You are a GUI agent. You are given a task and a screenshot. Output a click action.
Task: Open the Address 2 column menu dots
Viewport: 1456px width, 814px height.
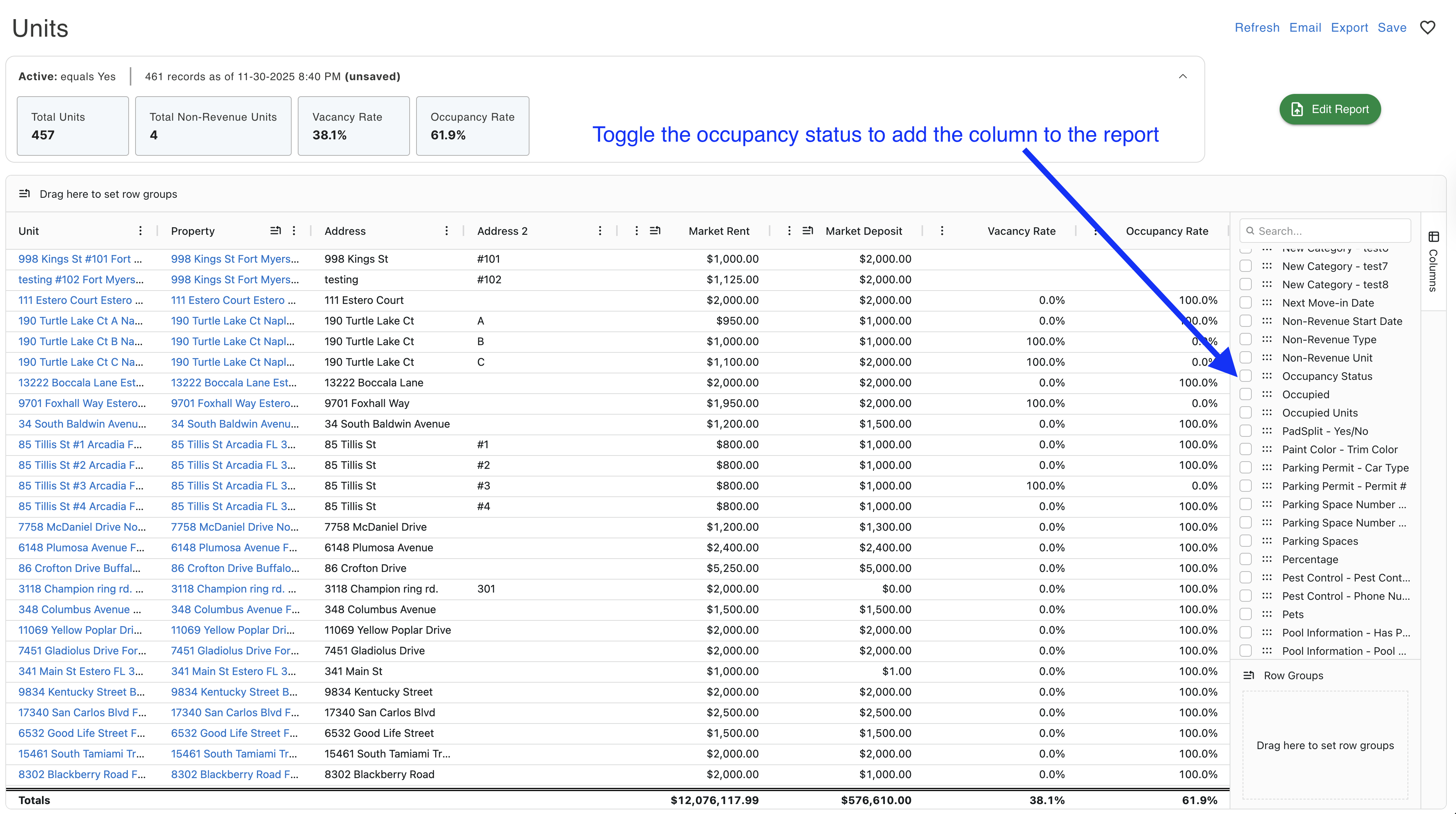(600, 231)
